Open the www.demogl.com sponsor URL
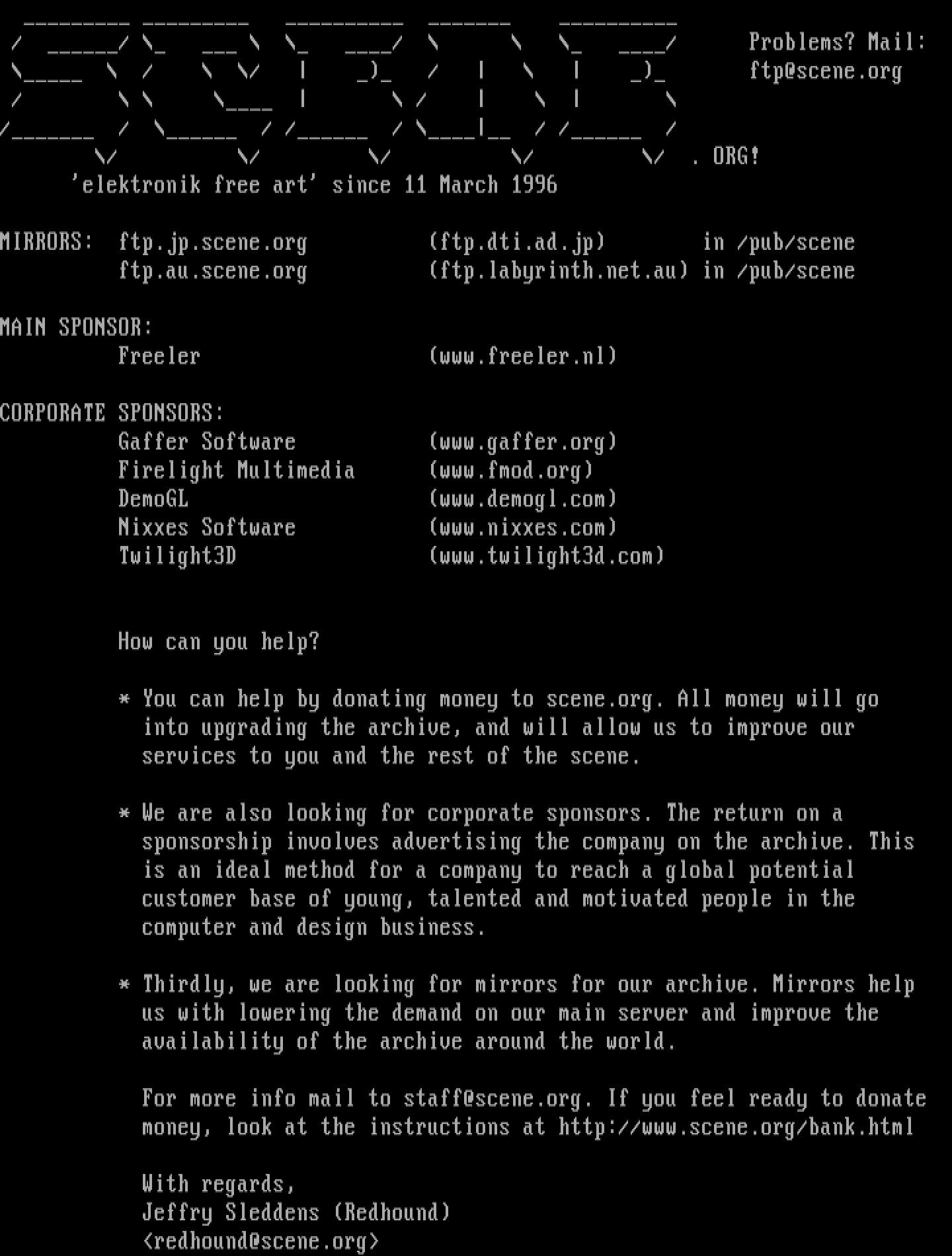The width and height of the screenshot is (952, 1256). [523, 499]
